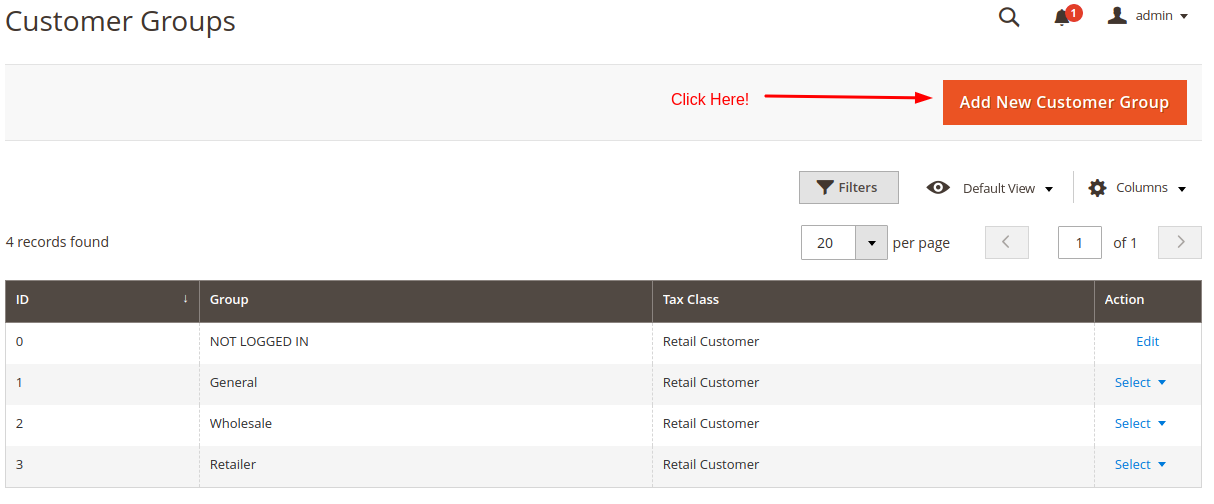
Task: Click ID value 3 in Retailer row
Action: (20, 465)
